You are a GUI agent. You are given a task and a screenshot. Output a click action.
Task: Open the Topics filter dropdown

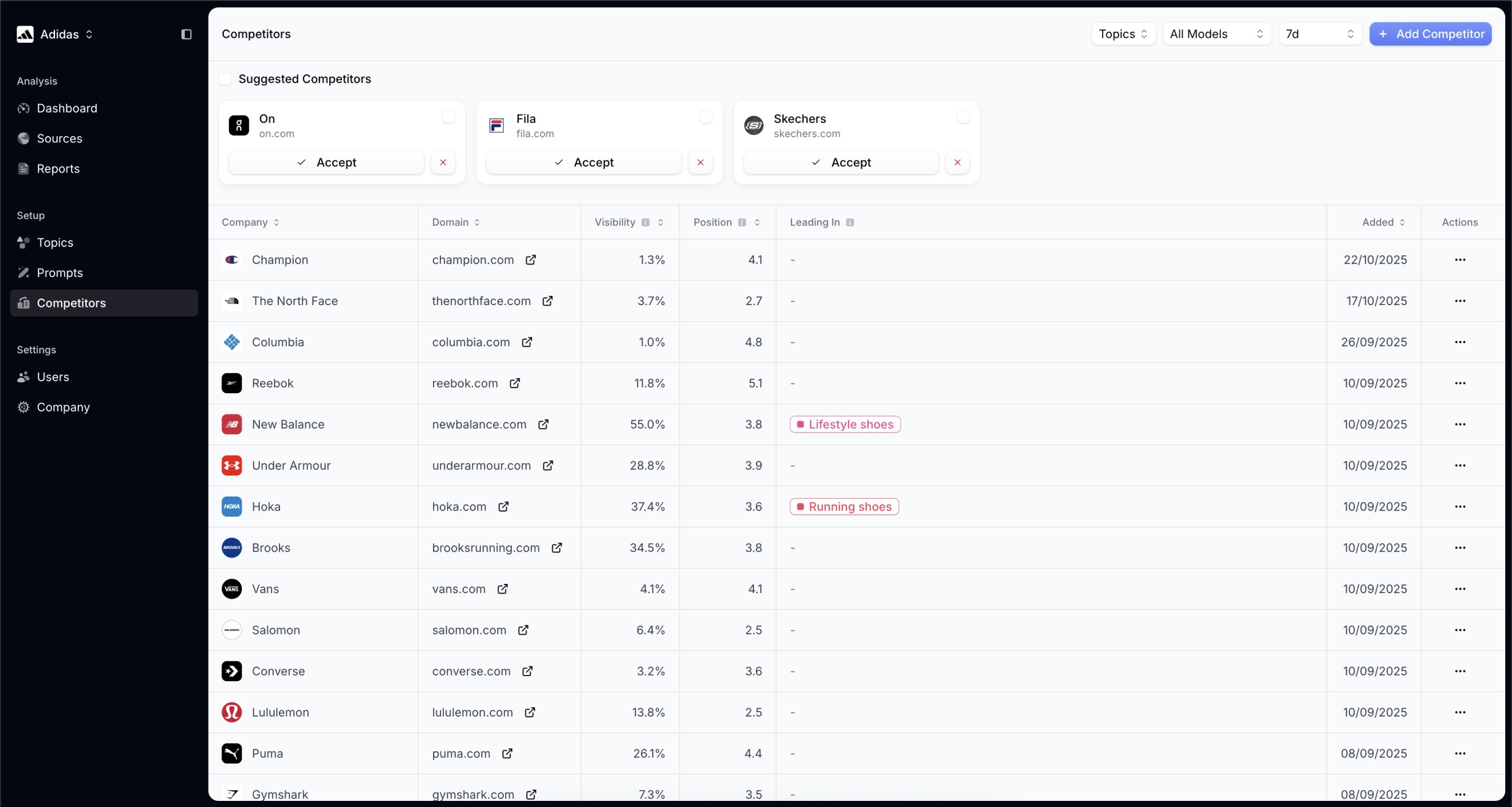pos(1123,34)
